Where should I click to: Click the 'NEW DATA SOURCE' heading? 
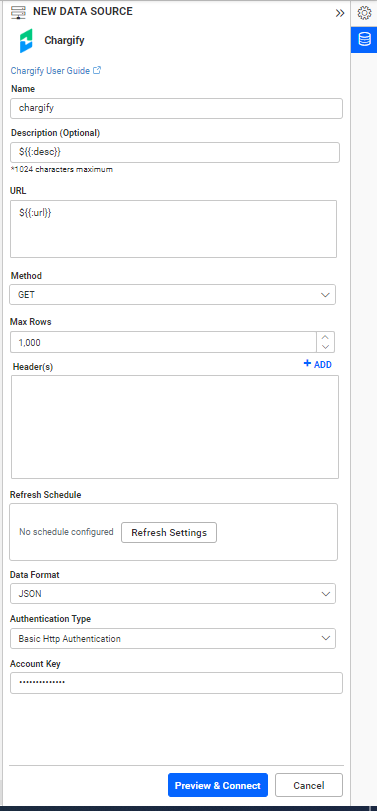[x=83, y=11]
